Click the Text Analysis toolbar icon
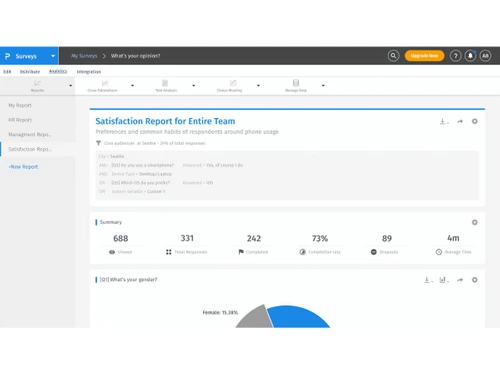The width and height of the screenshot is (500, 375). click(165, 83)
